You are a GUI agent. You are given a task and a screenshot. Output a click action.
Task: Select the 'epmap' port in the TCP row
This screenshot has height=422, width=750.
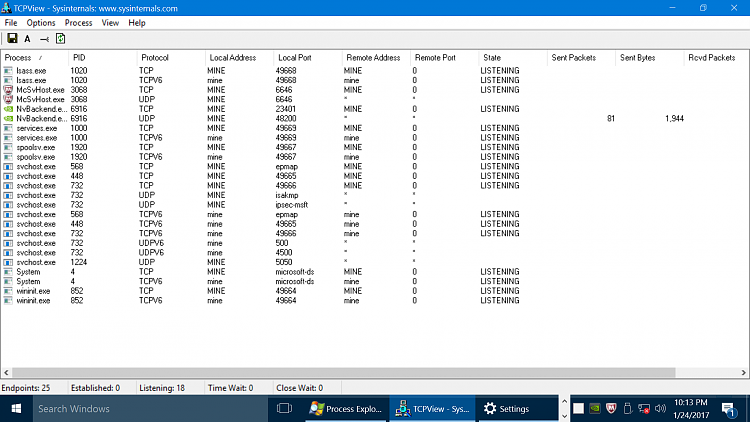point(287,167)
